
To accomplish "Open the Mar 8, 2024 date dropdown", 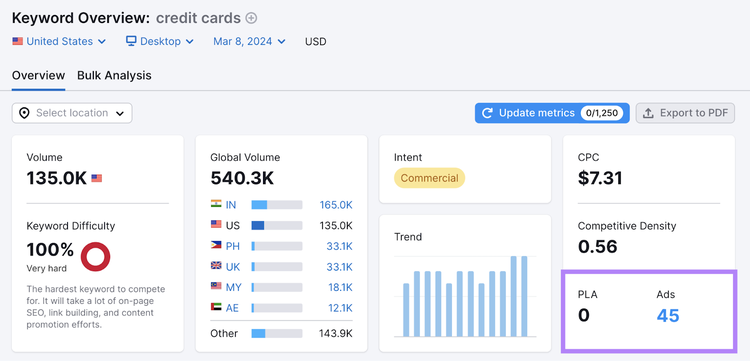I will coord(249,41).
